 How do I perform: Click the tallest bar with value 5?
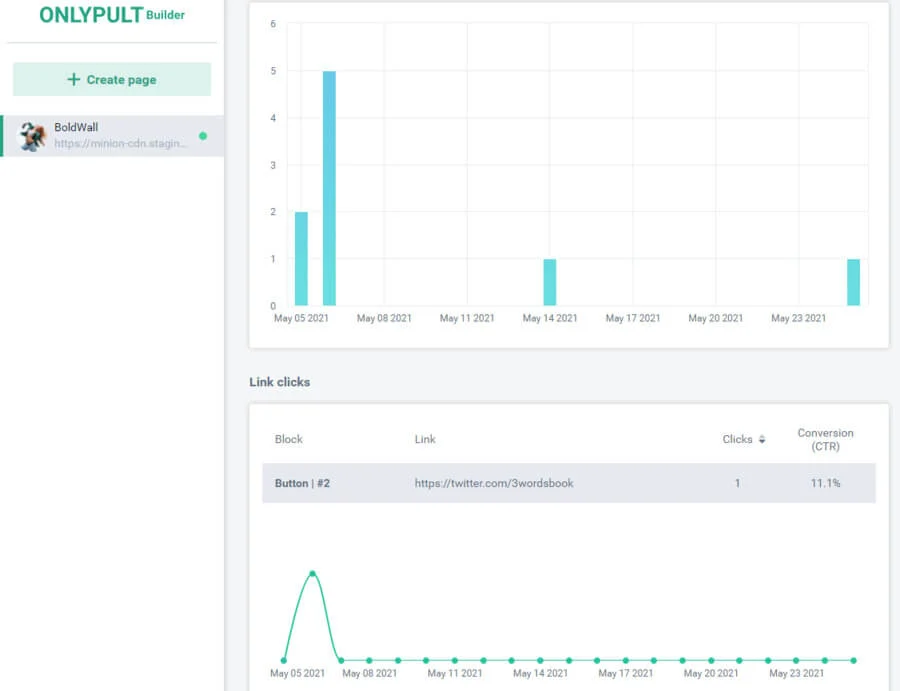[x=329, y=188]
